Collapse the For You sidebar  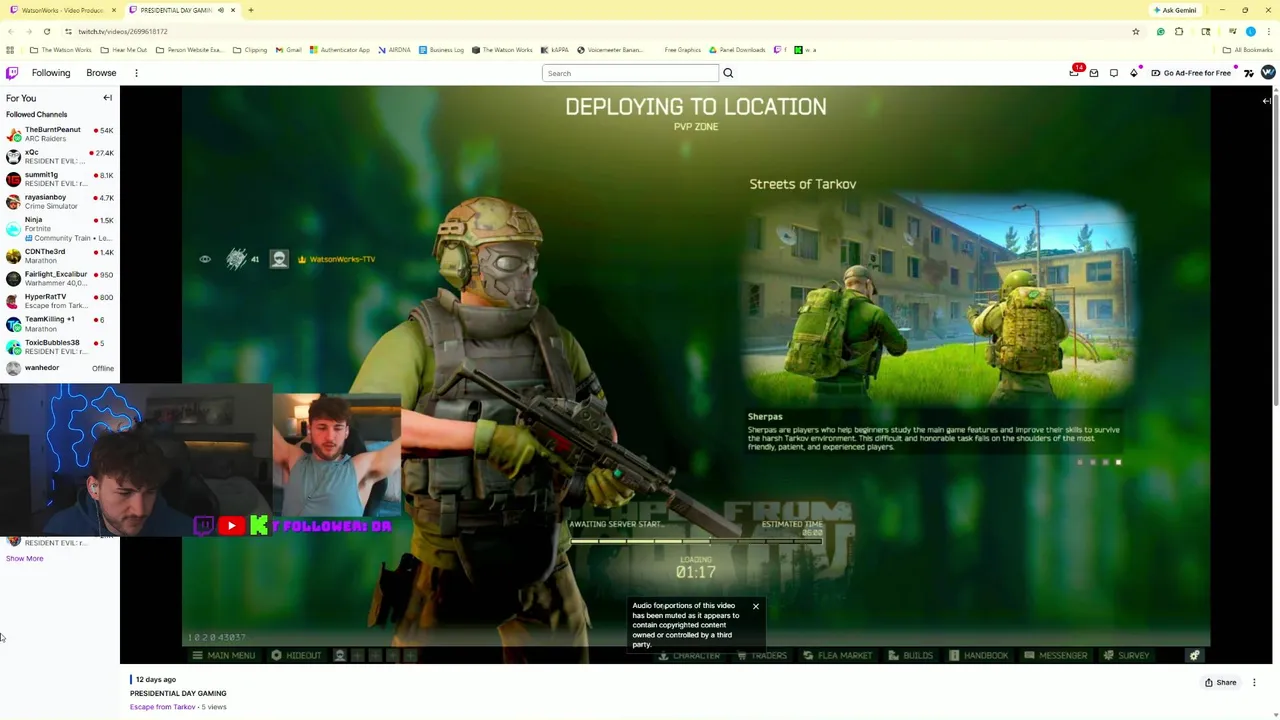pyautogui.click(x=107, y=98)
